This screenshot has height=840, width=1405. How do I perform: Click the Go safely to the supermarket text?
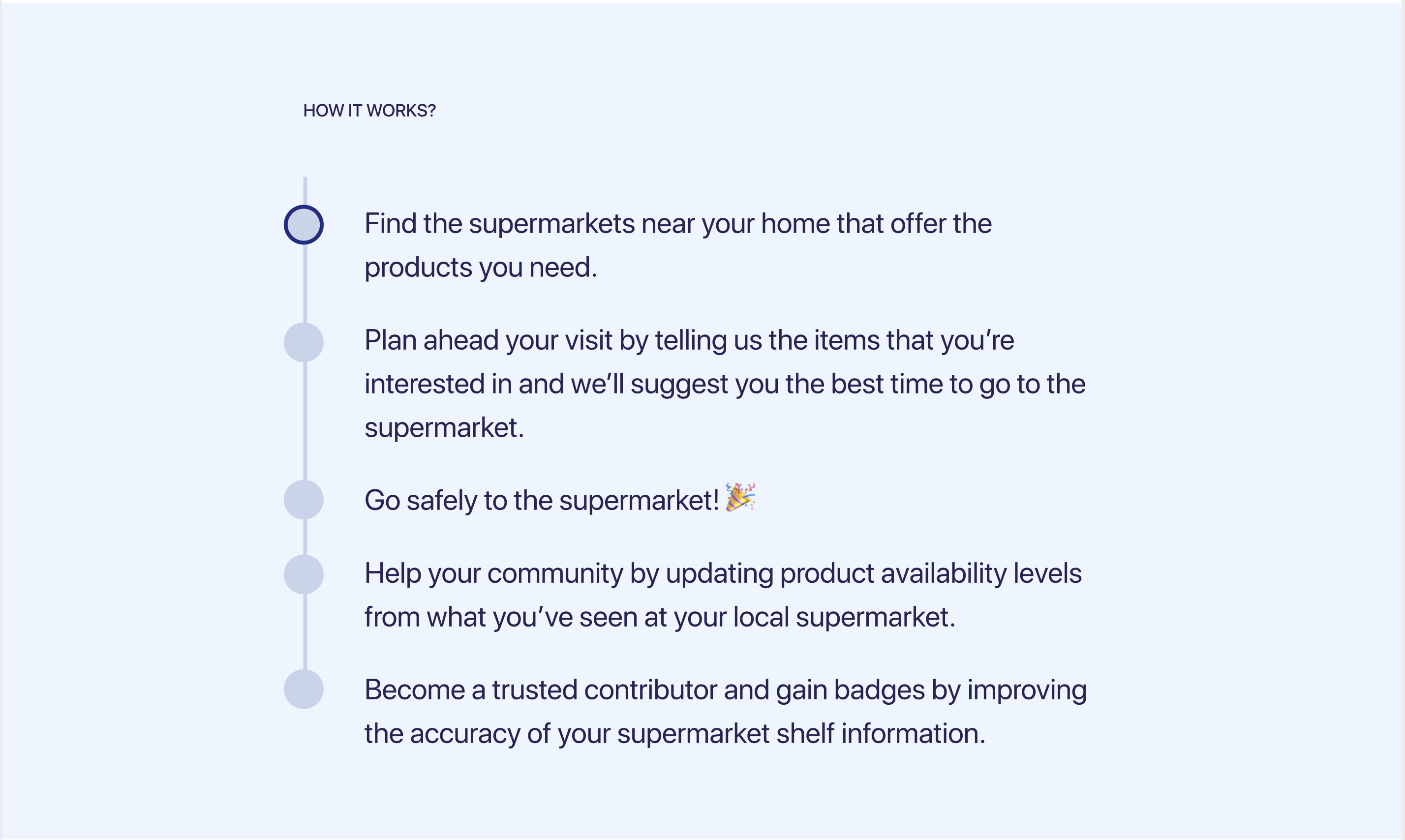point(541,500)
